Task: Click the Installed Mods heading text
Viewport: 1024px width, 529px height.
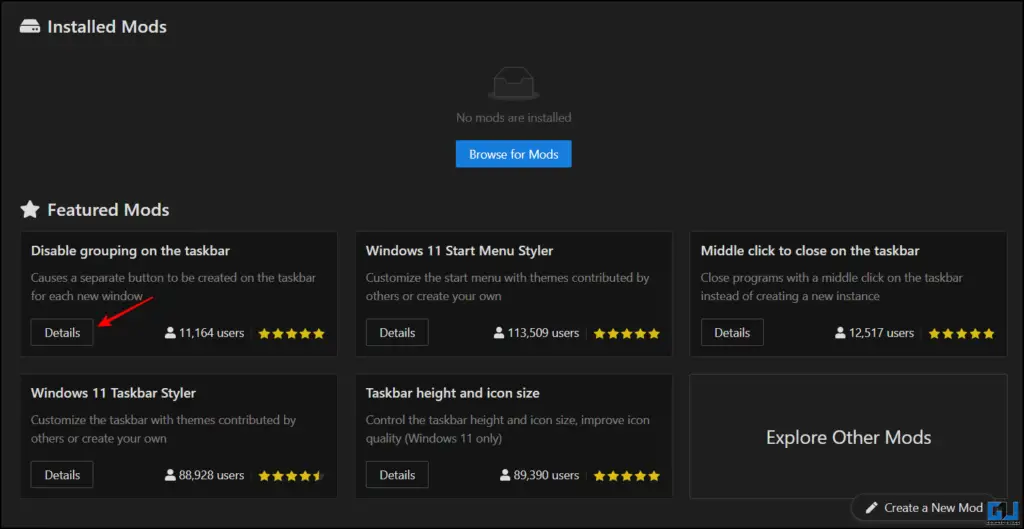Action: point(107,27)
